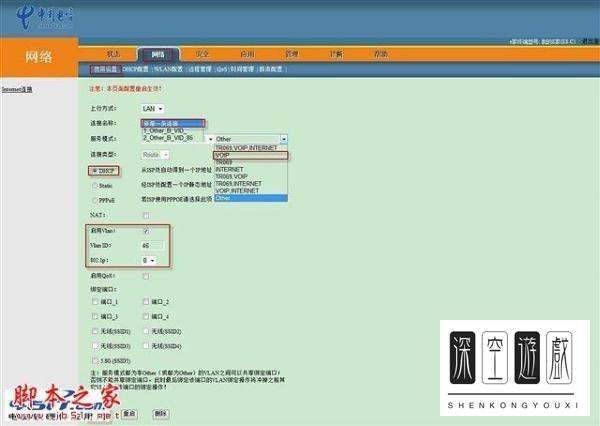The image size is (600, 426).
Task: Uncheck the 启用Vlan checkbox
Action: click(x=146, y=231)
